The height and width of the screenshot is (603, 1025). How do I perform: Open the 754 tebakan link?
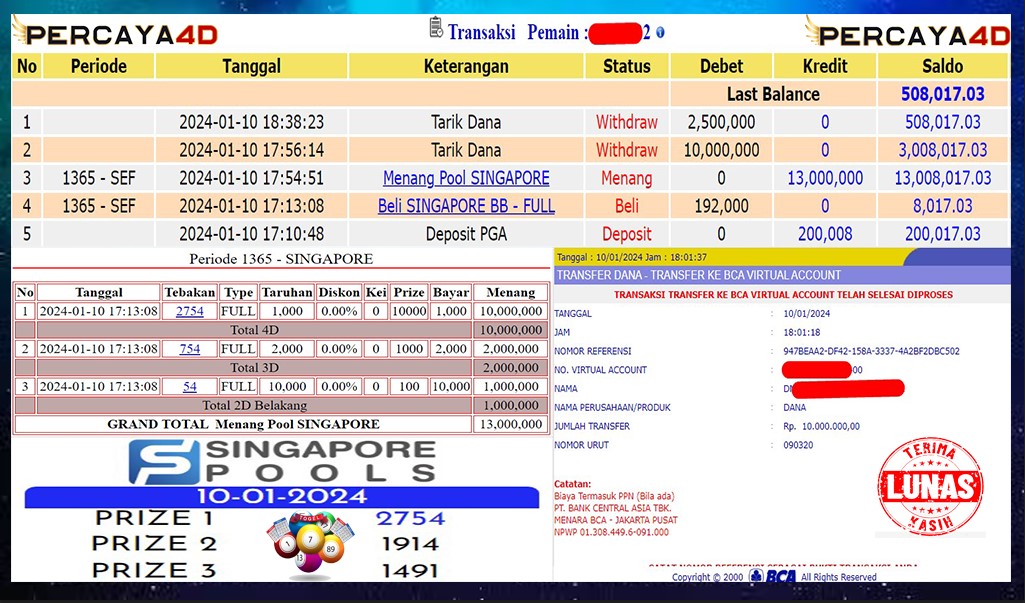coord(190,349)
